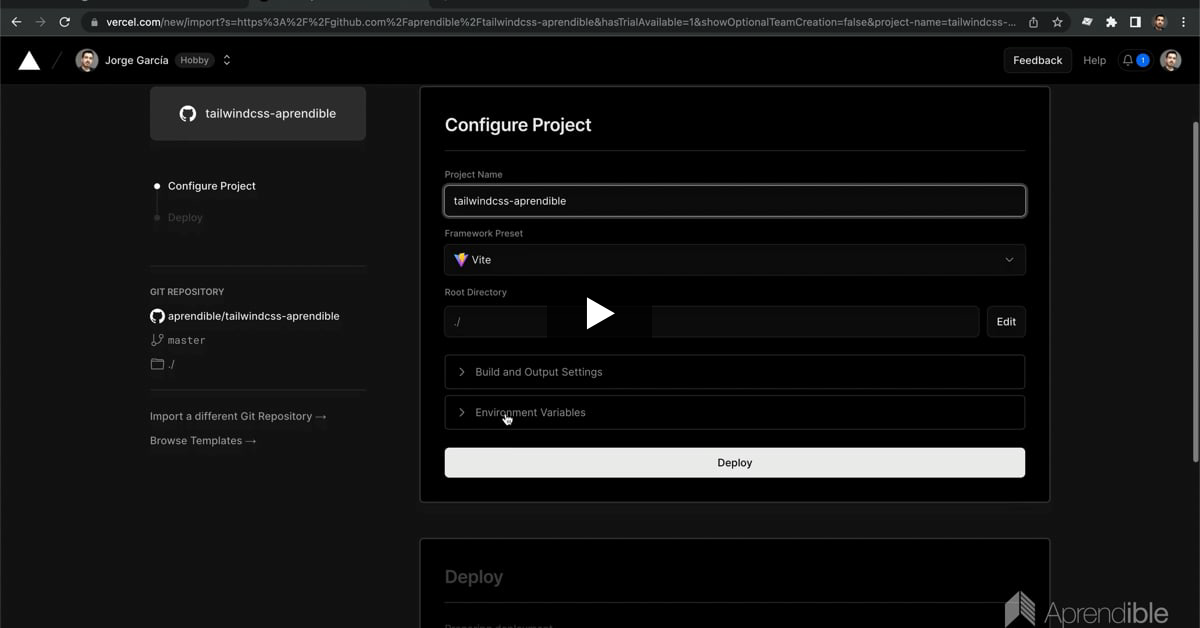Click the Deploy section heading below
Image resolution: width=1200 pixels, height=628 pixels.
pyautogui.click(x=474, y=577)
